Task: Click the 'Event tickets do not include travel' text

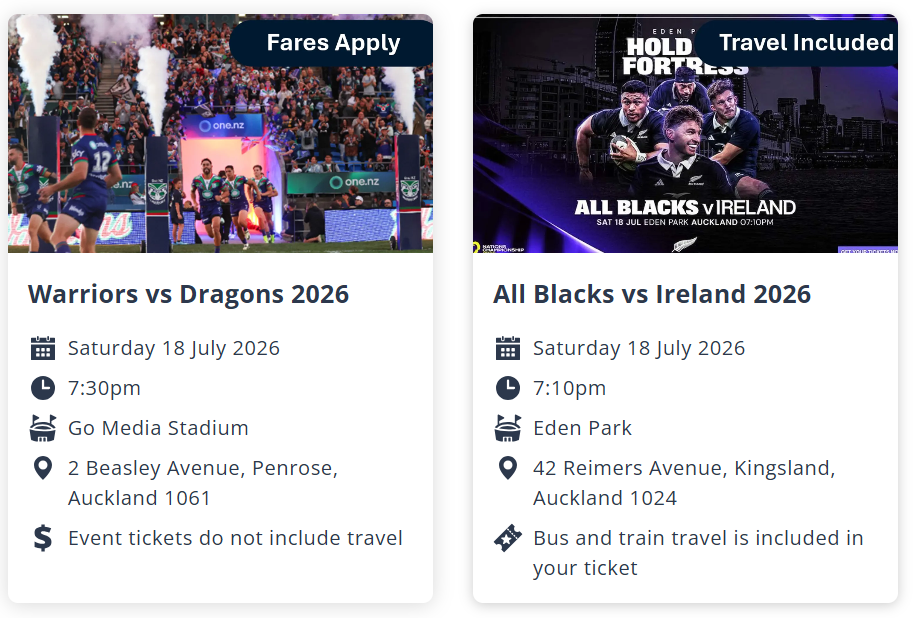Action: point(235,538)
